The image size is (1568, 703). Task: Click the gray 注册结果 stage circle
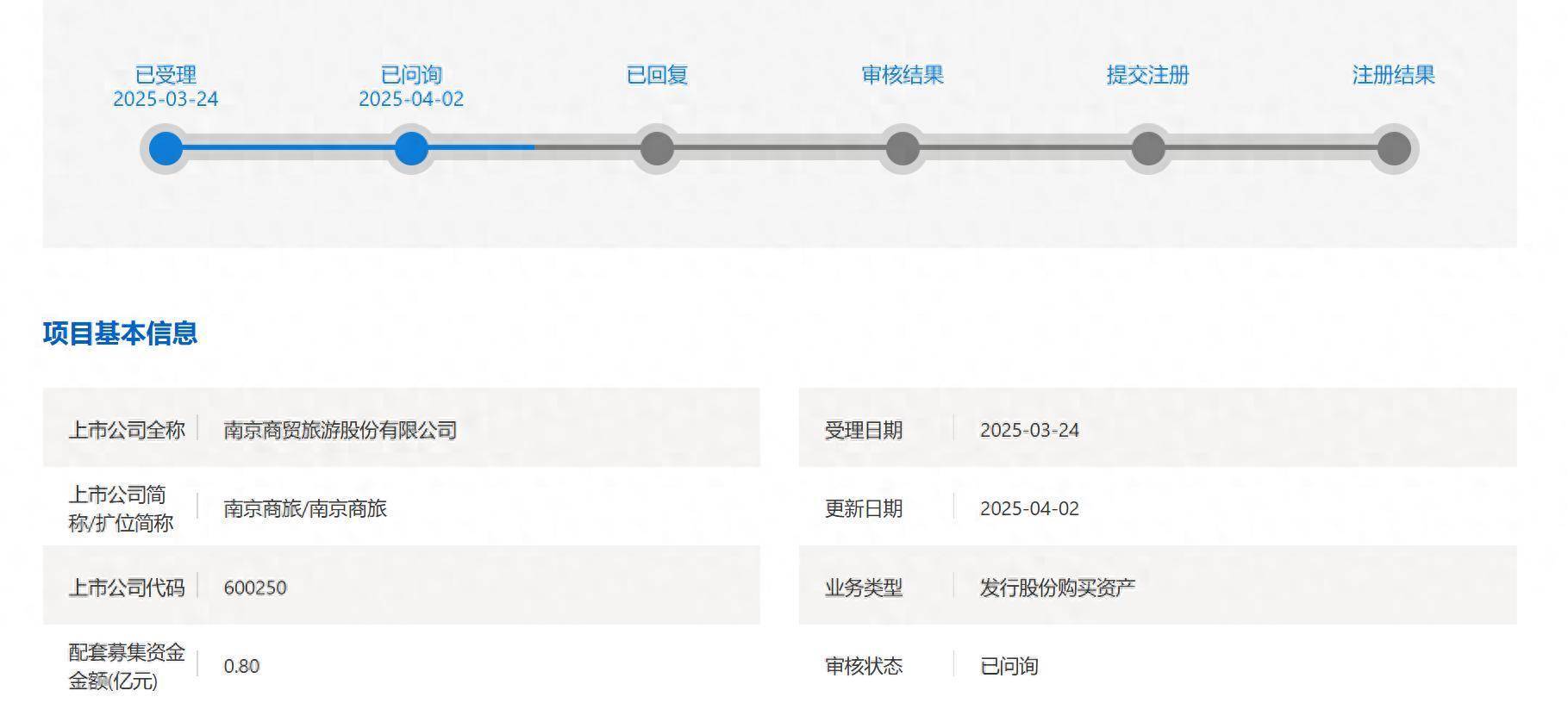coord(1393,148)
